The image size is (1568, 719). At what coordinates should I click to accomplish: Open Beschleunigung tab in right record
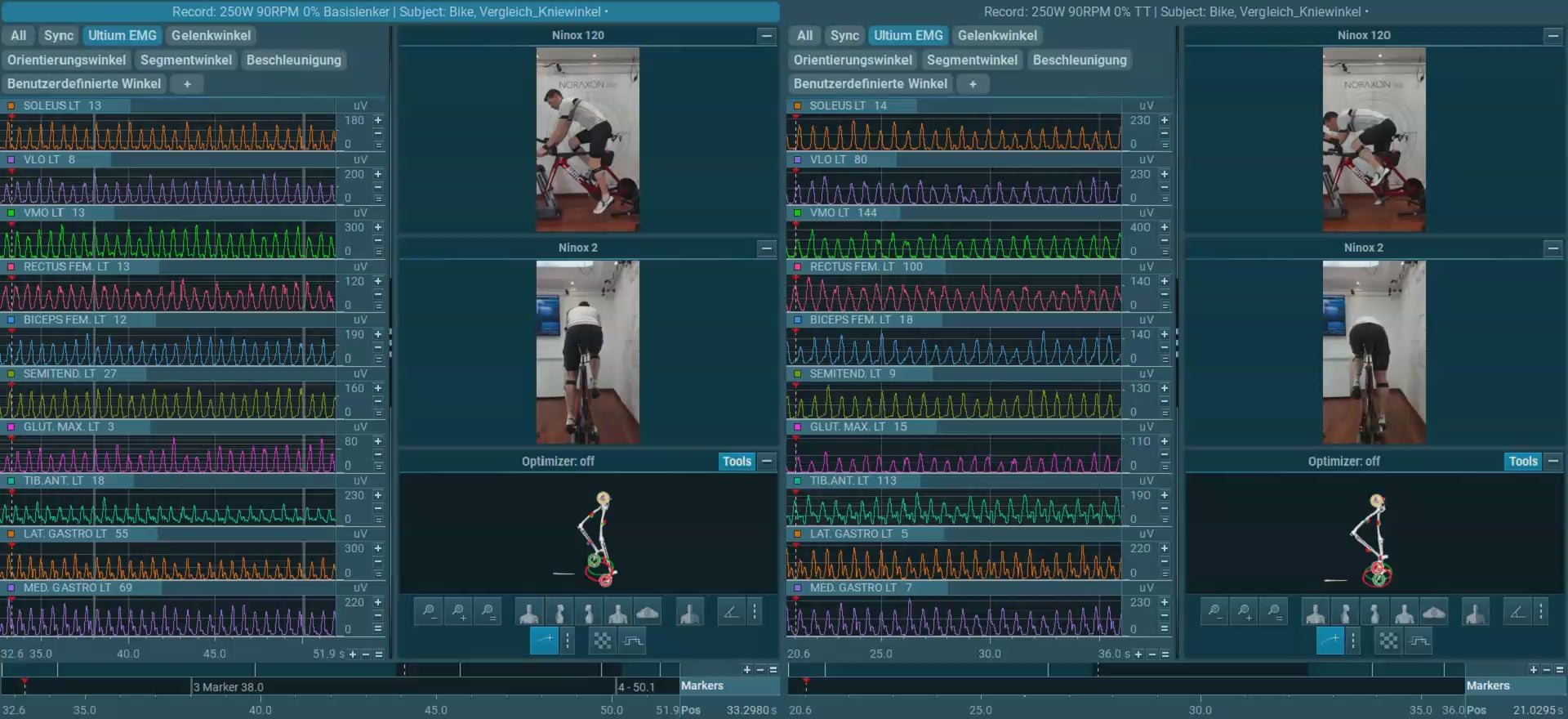coord(1079,60)
